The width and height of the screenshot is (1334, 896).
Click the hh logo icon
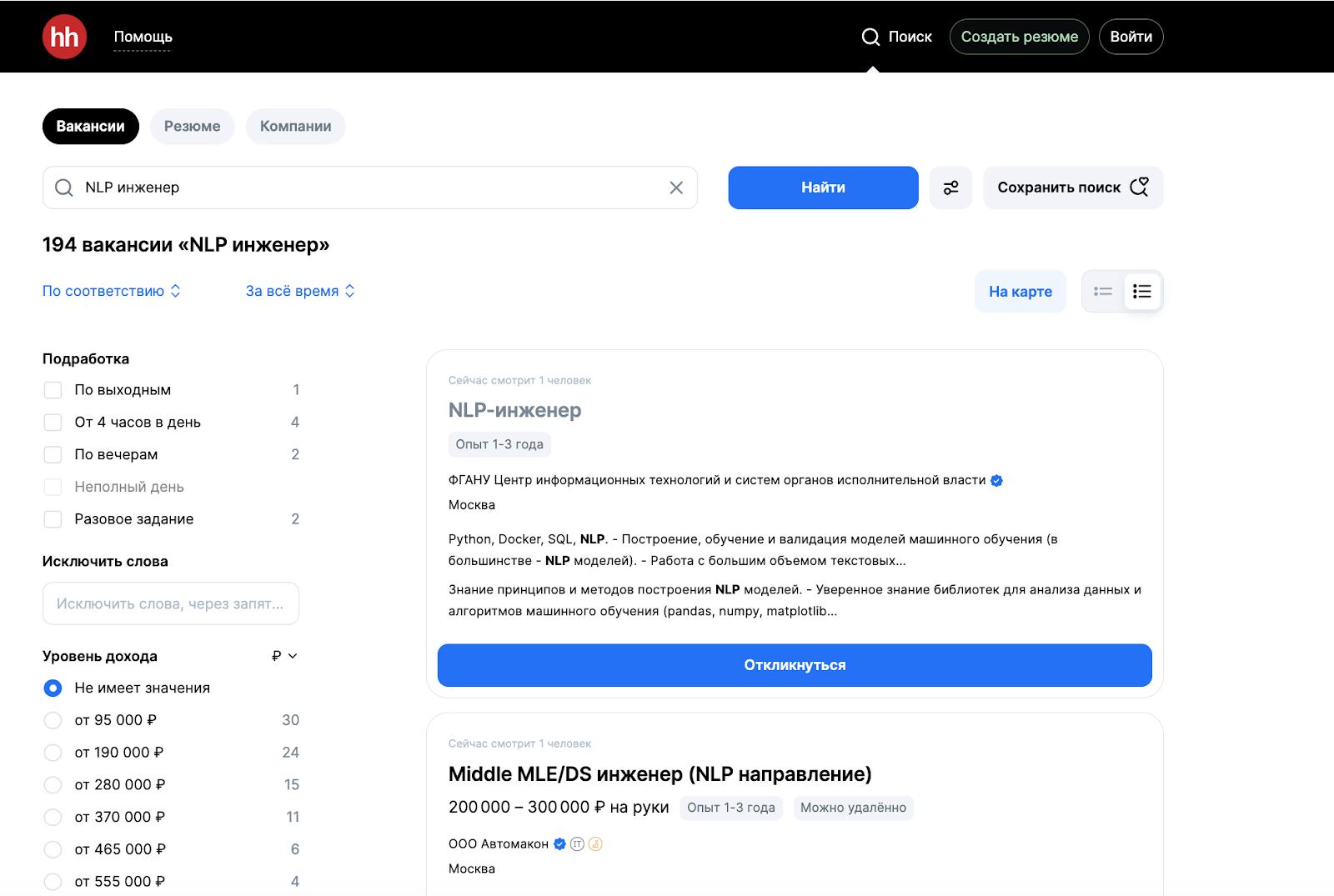click(x=64, y=37)
